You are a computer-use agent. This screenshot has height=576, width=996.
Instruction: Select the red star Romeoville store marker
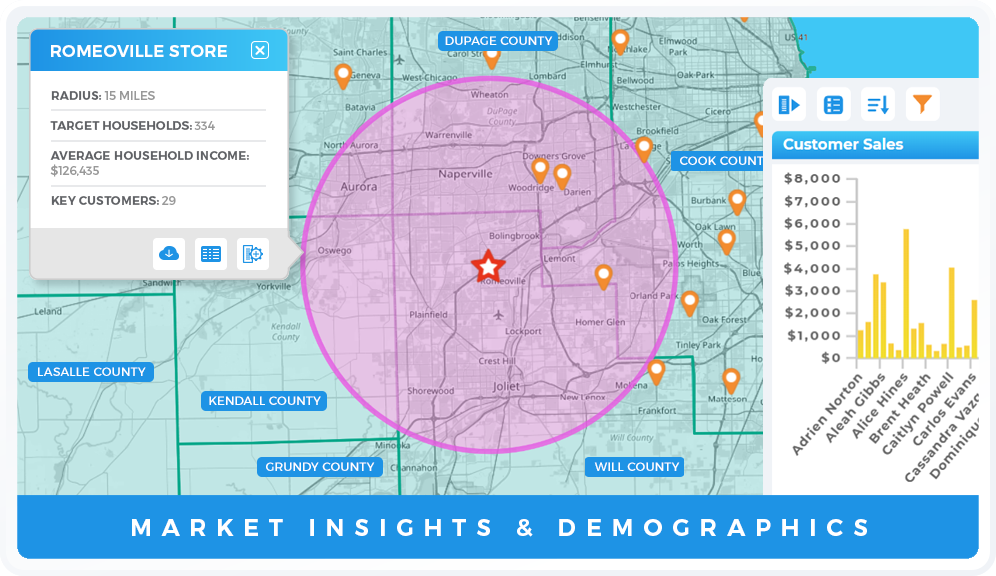(x=488, y=267)
